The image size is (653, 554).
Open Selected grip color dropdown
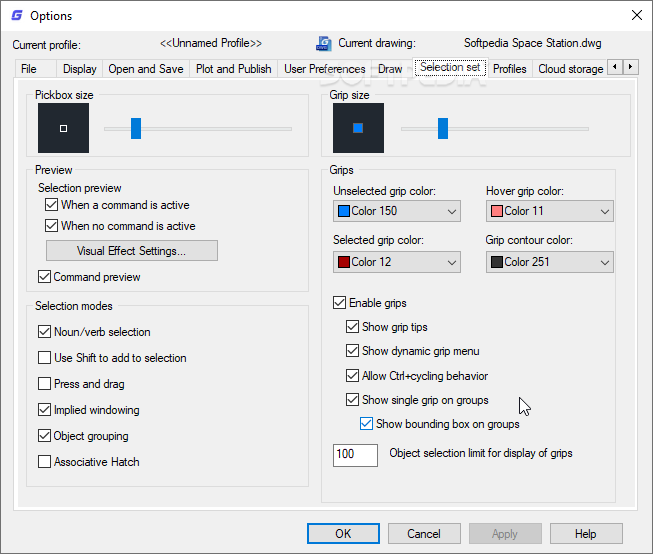396,262
